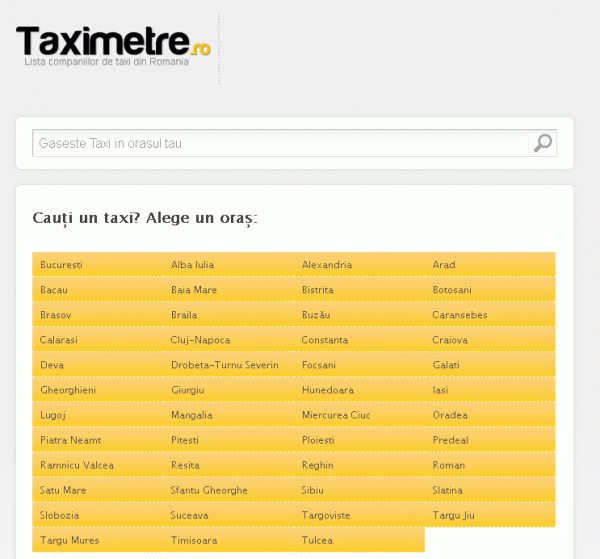Screen dimensions: 600x559
Task: Click the Arad city link
Action: click(x=443, y=265)
